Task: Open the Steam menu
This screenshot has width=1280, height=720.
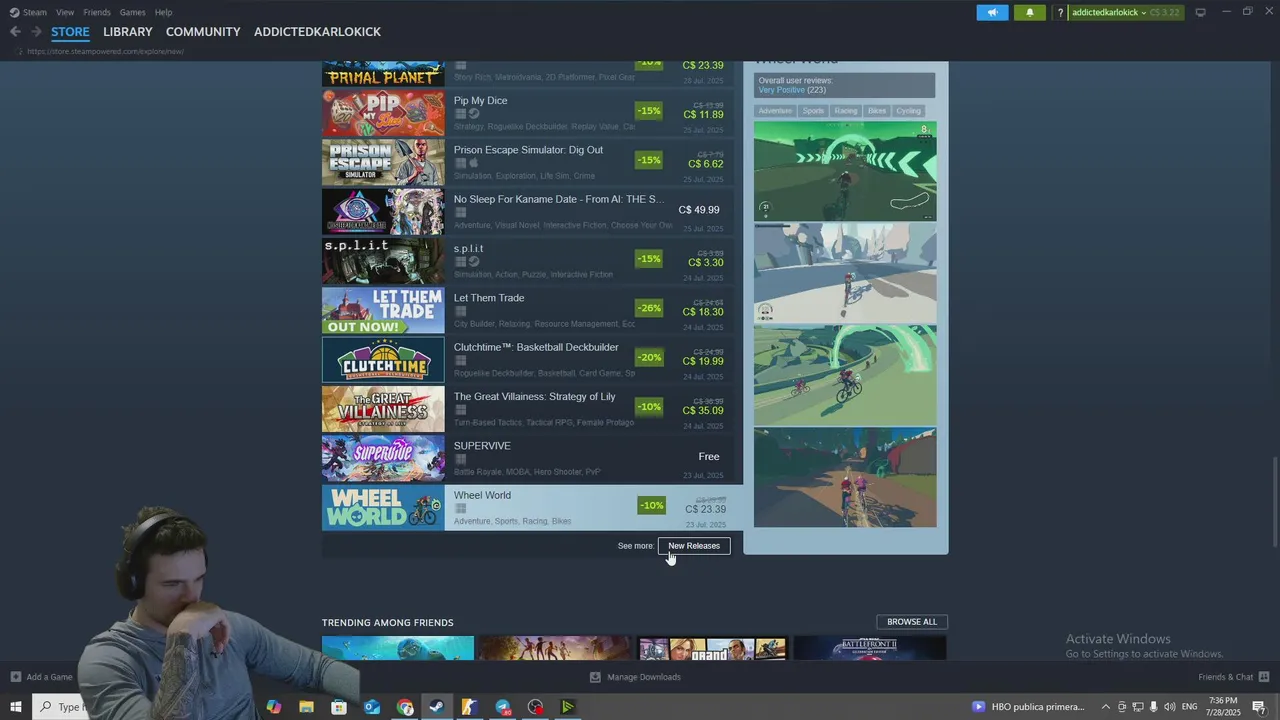Action: [29, 12]
